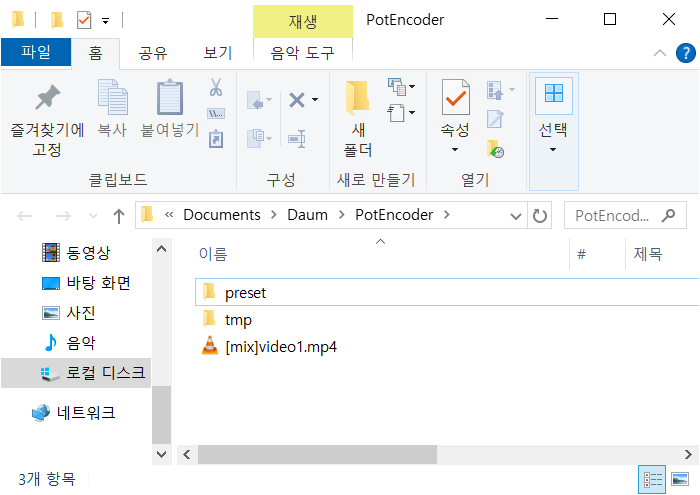This screenshot has height=495, width=700.
Task: Open Music (음악) in navigation pane
Action: [68, 342]
